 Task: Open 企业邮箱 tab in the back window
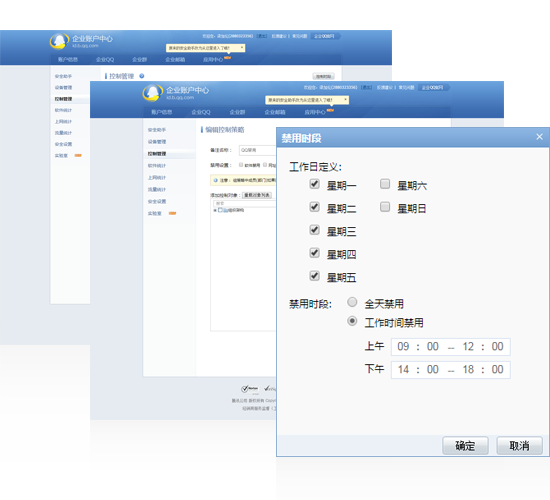pyautogui.click(x=175, y=59)
